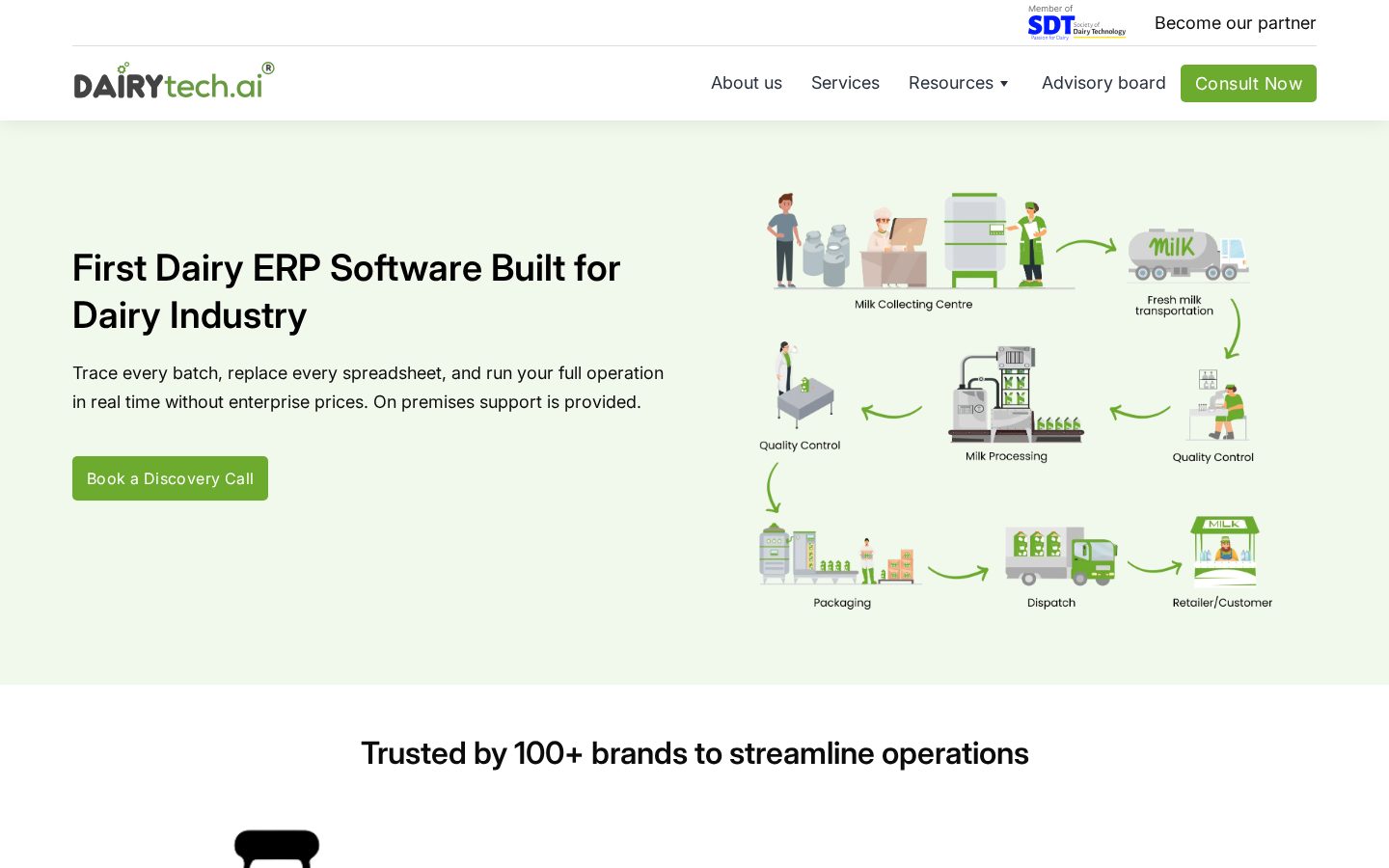Click the Quality Control icon below the tanker
1389x868 pixels.
click(1219, 405)
